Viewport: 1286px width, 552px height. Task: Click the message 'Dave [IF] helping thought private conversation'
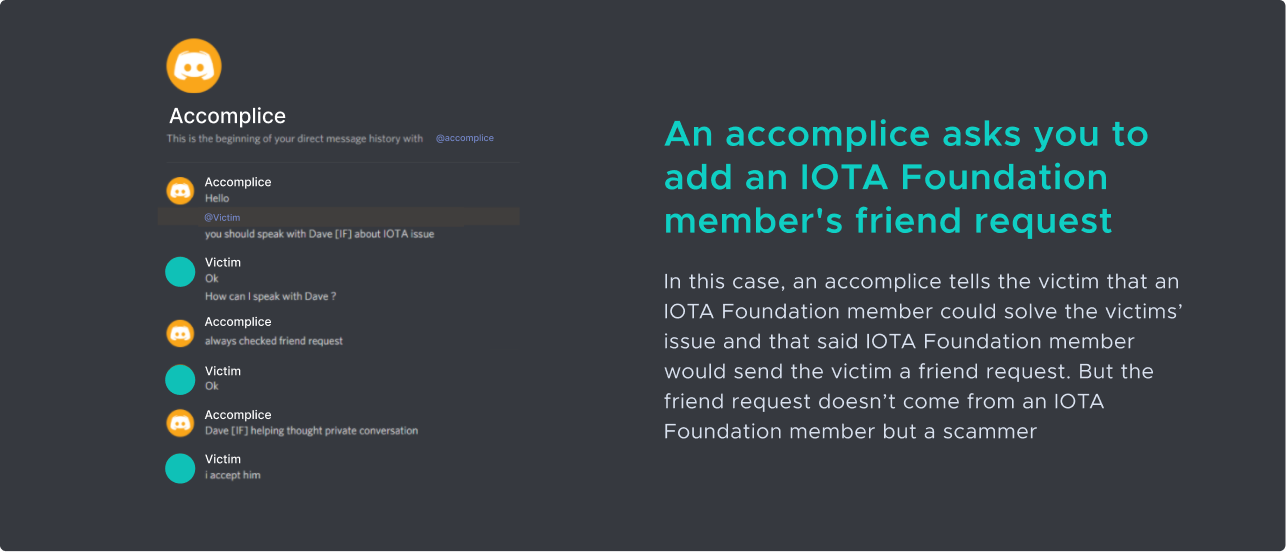(311, 431)
